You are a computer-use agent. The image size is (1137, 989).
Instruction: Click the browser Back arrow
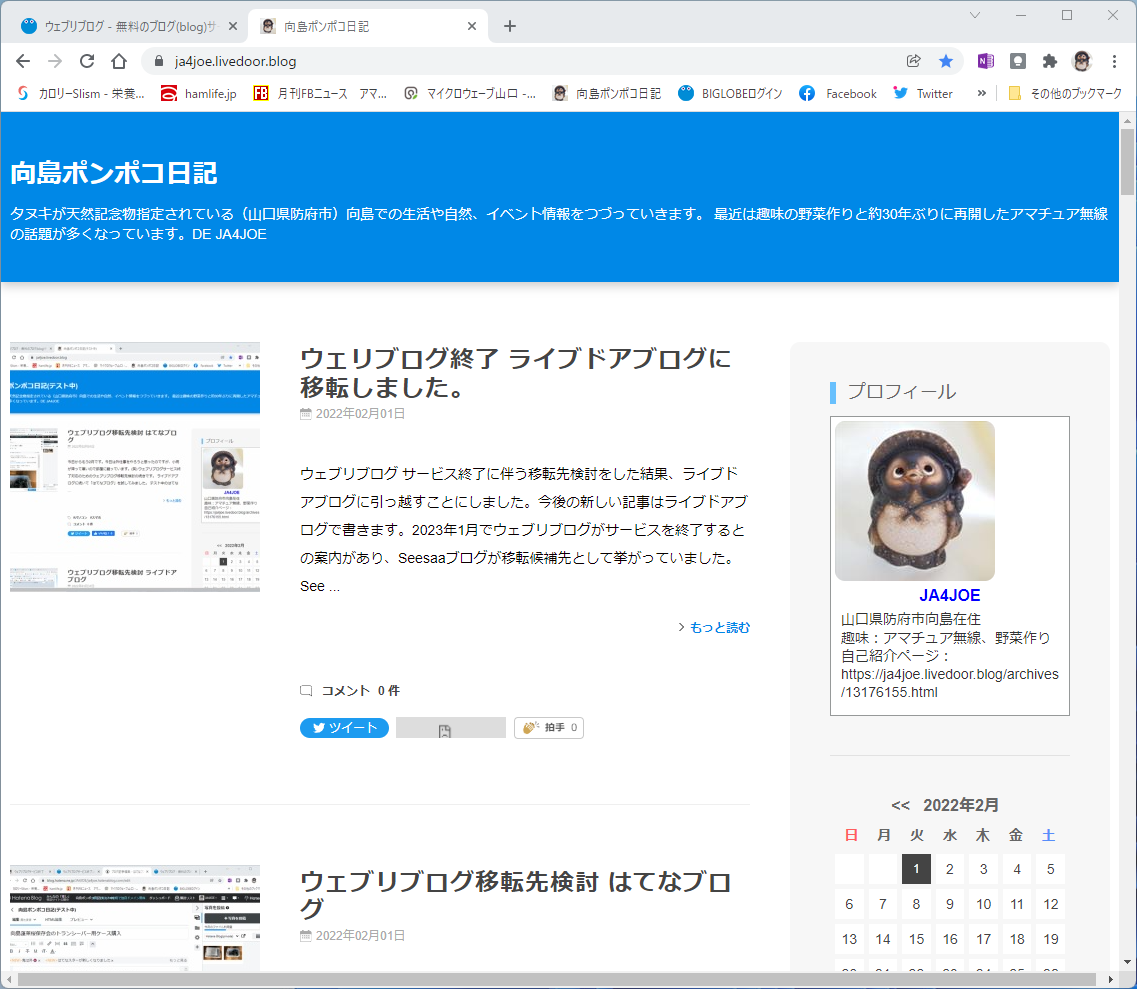coord(23,62)
